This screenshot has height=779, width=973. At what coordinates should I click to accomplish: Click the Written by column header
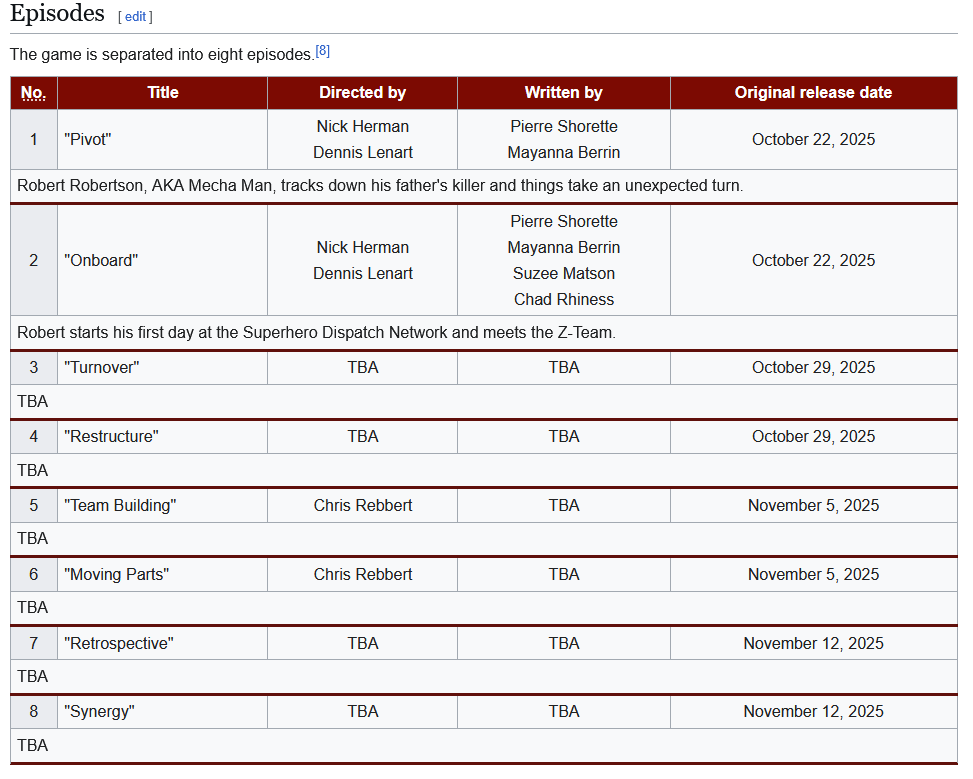click(x=563, y=93)
